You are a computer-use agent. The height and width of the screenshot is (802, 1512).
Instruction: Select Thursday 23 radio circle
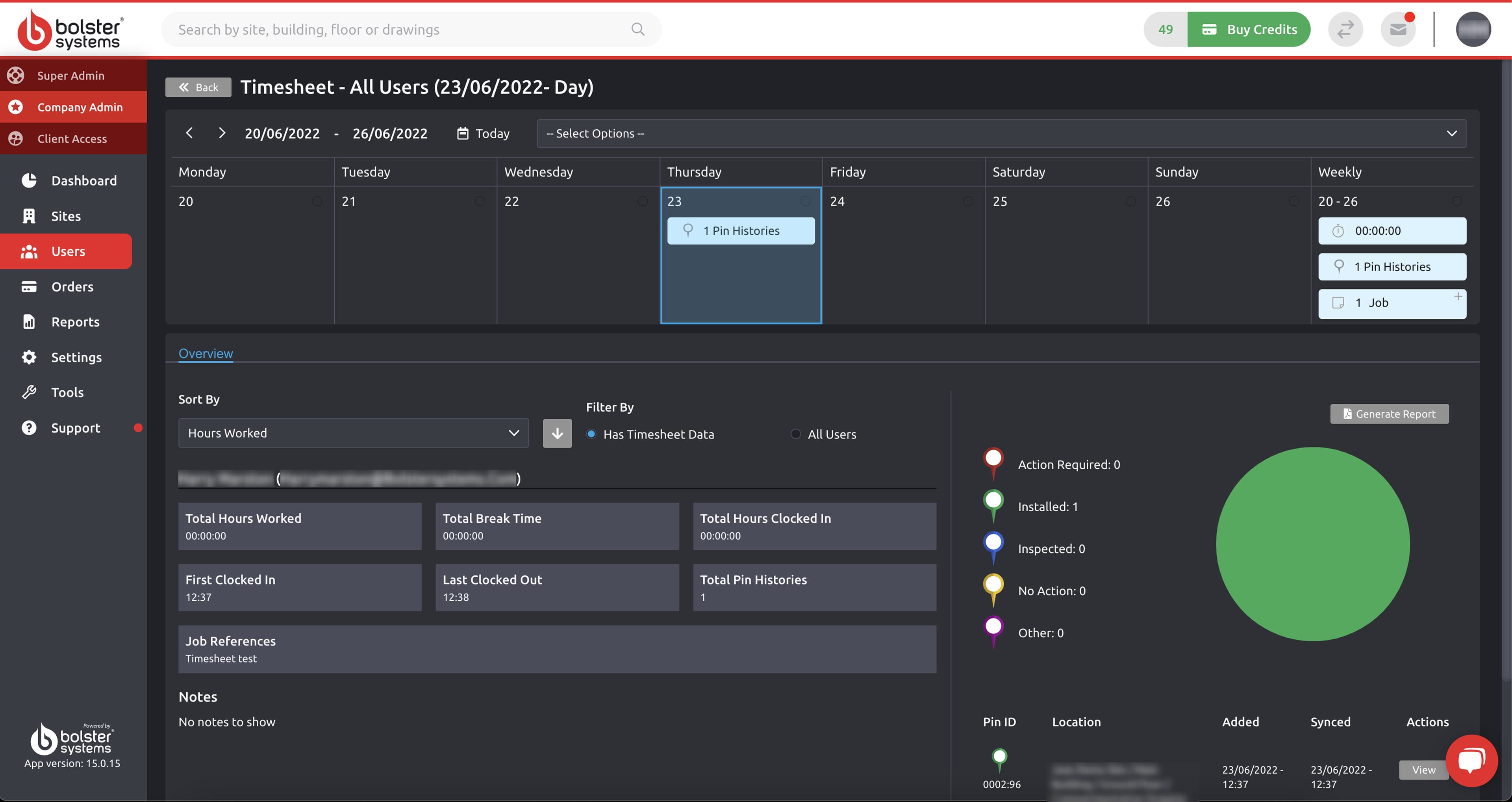point(805,201)
